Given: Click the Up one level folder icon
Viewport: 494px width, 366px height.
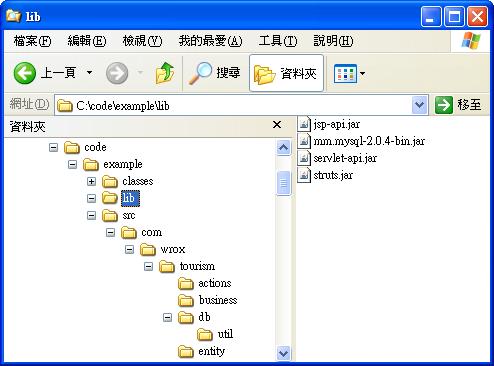Looking at the screenshot, I should 165,73.
